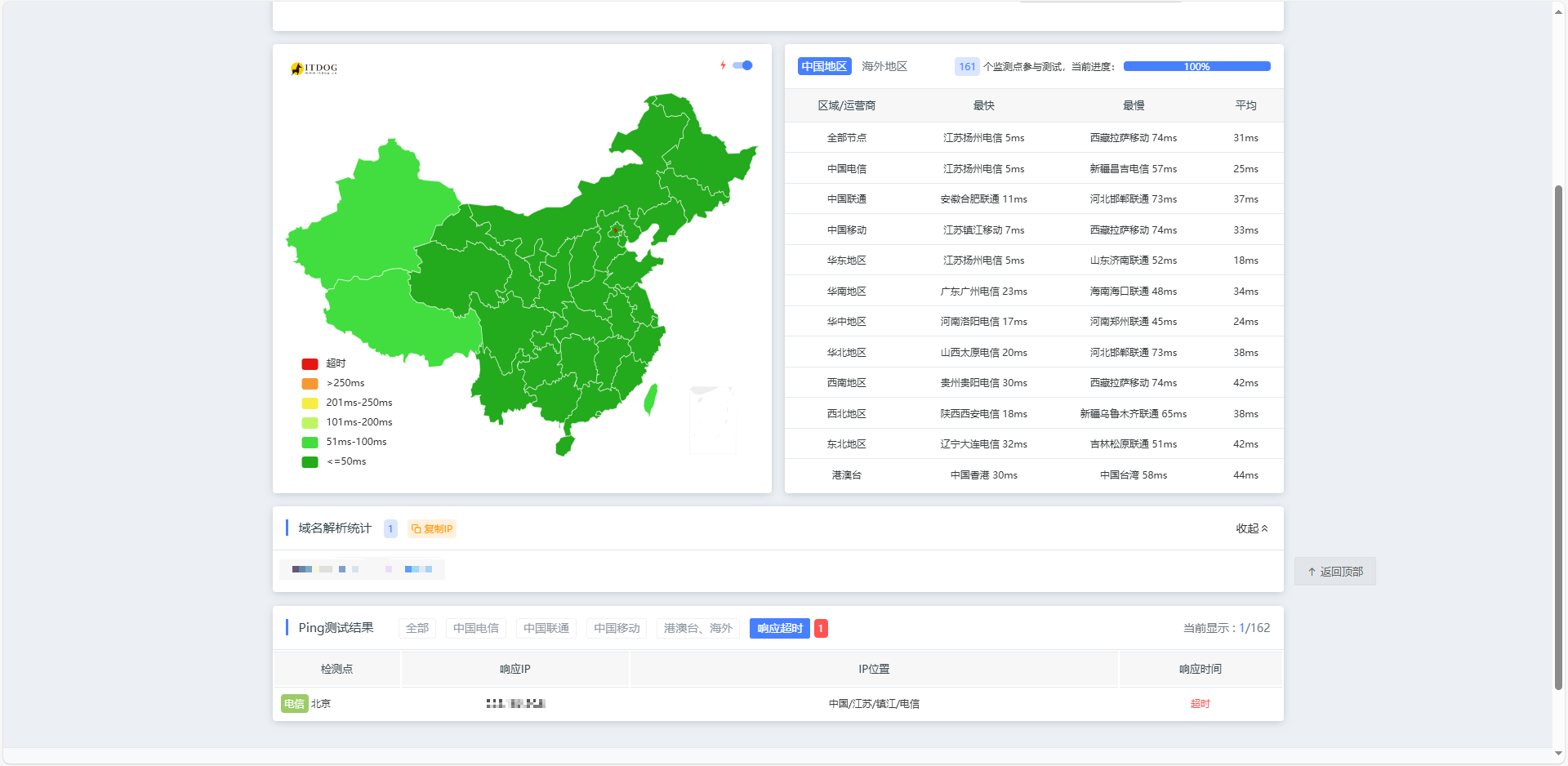Click the ITDOG logo on the map
This screenshot has width=1568, height=766.
(x=314, y=69)
